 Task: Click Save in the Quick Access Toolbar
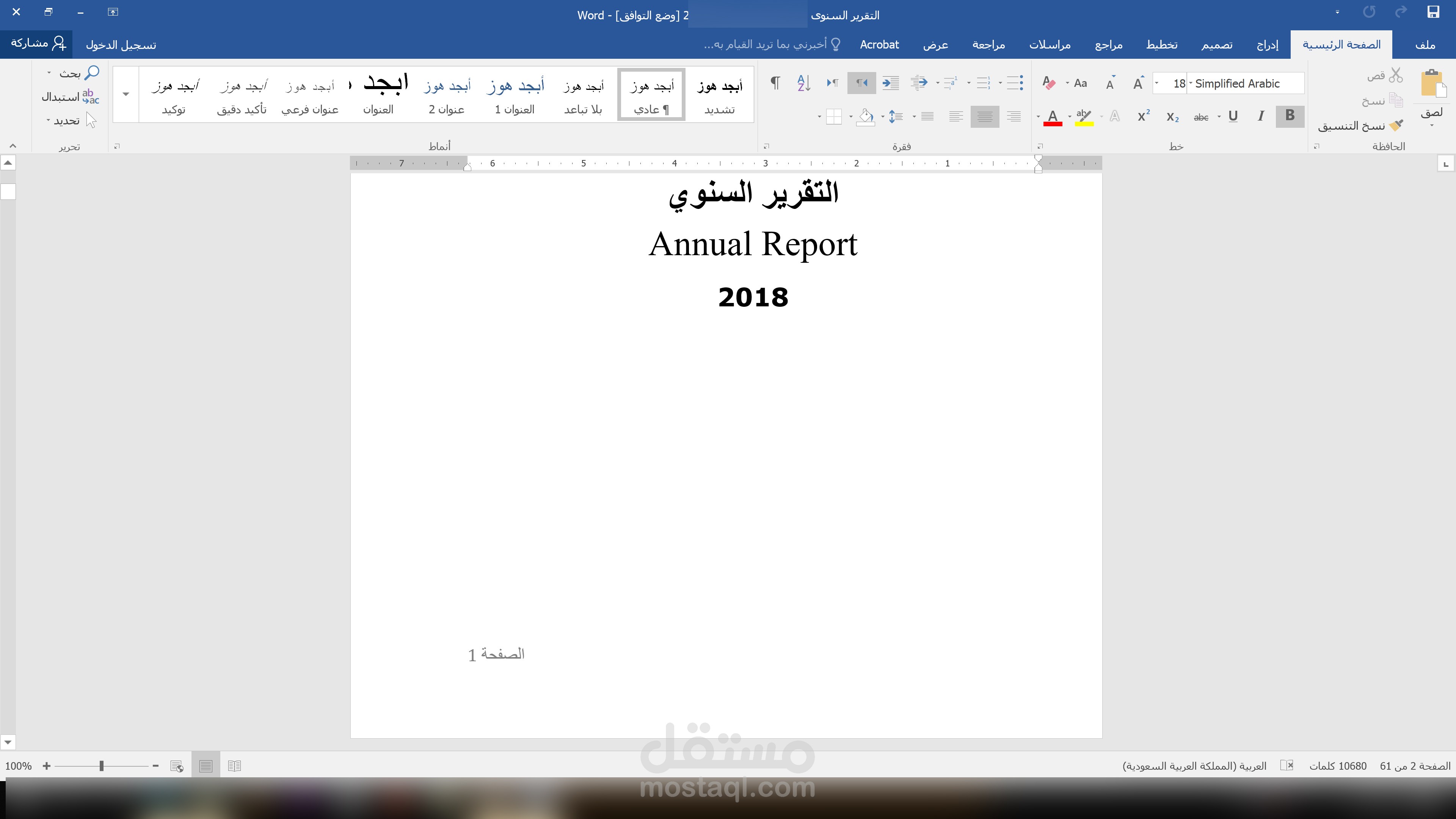tap(1434, 11)
